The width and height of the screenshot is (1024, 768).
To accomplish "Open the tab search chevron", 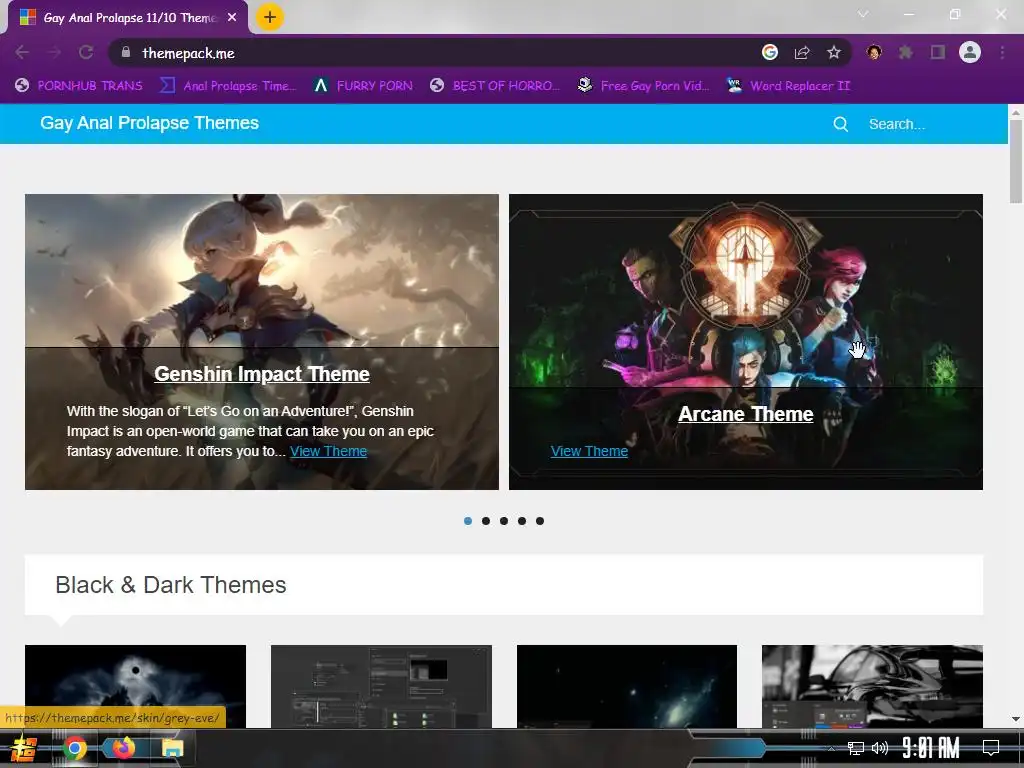I will click(863, 14).
